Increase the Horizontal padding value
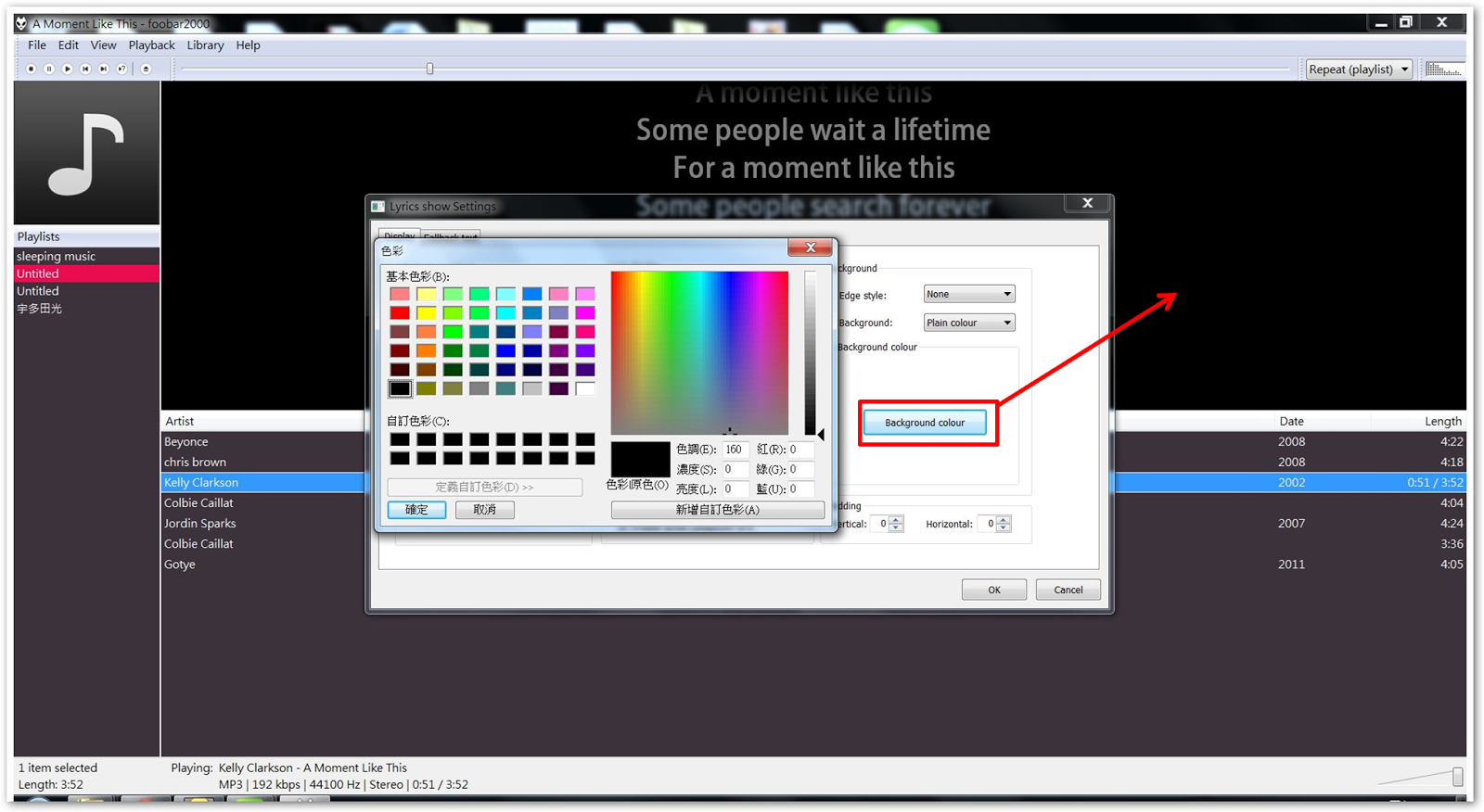 coord(1004,520)
